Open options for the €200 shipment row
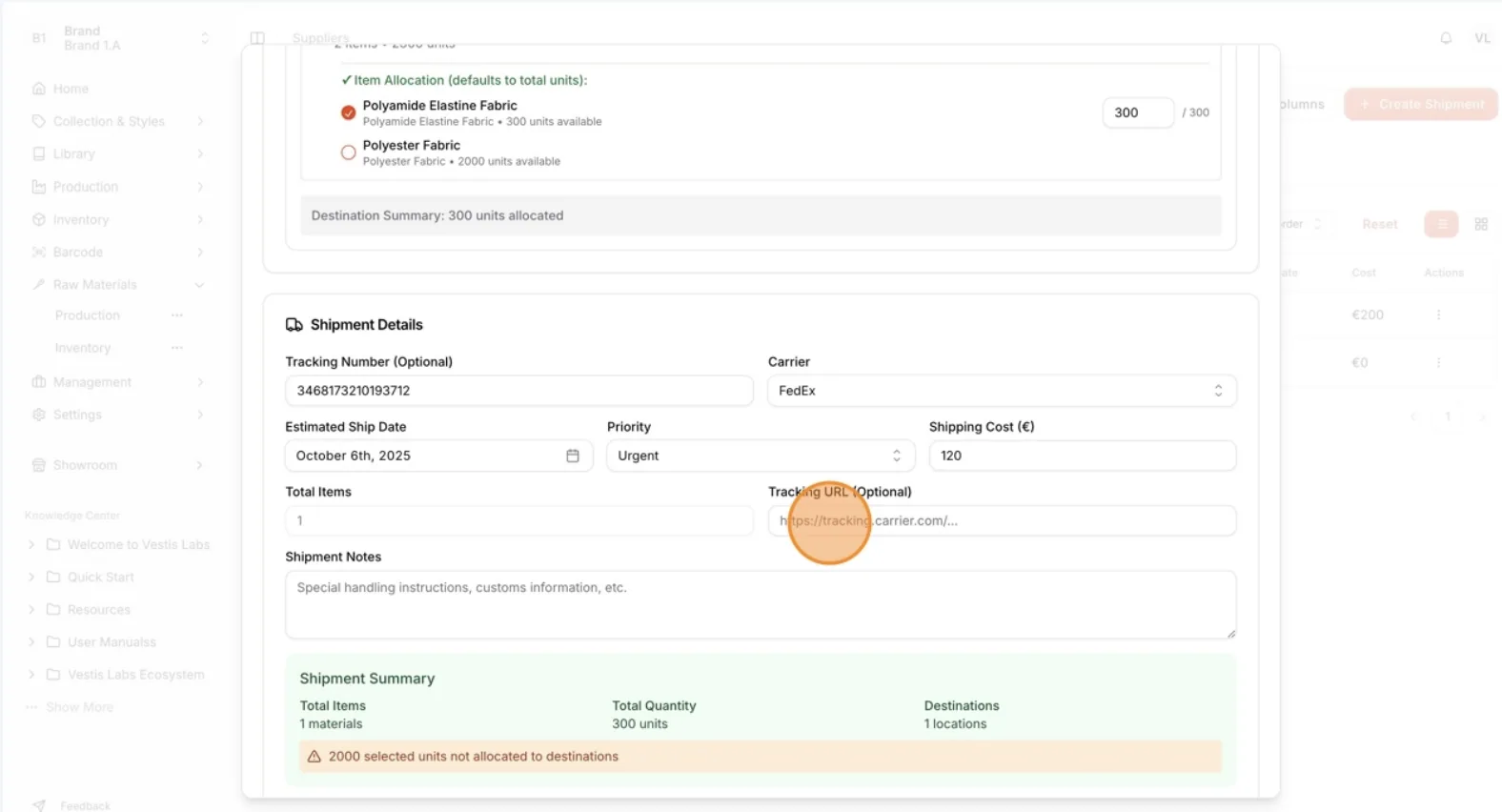1502x812 pixels. [x=1438, y=315]
